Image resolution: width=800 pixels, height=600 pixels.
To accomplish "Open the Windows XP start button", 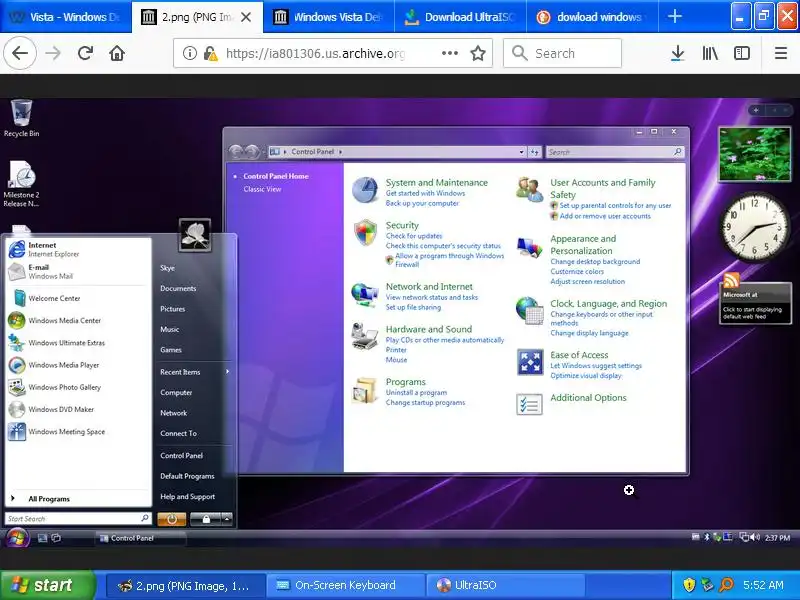I will tap(48, 585).
